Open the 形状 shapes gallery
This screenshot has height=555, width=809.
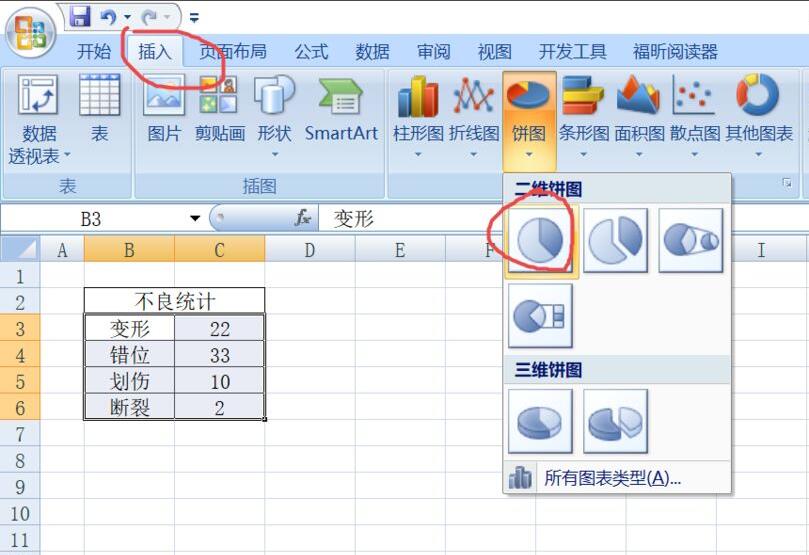274,116
